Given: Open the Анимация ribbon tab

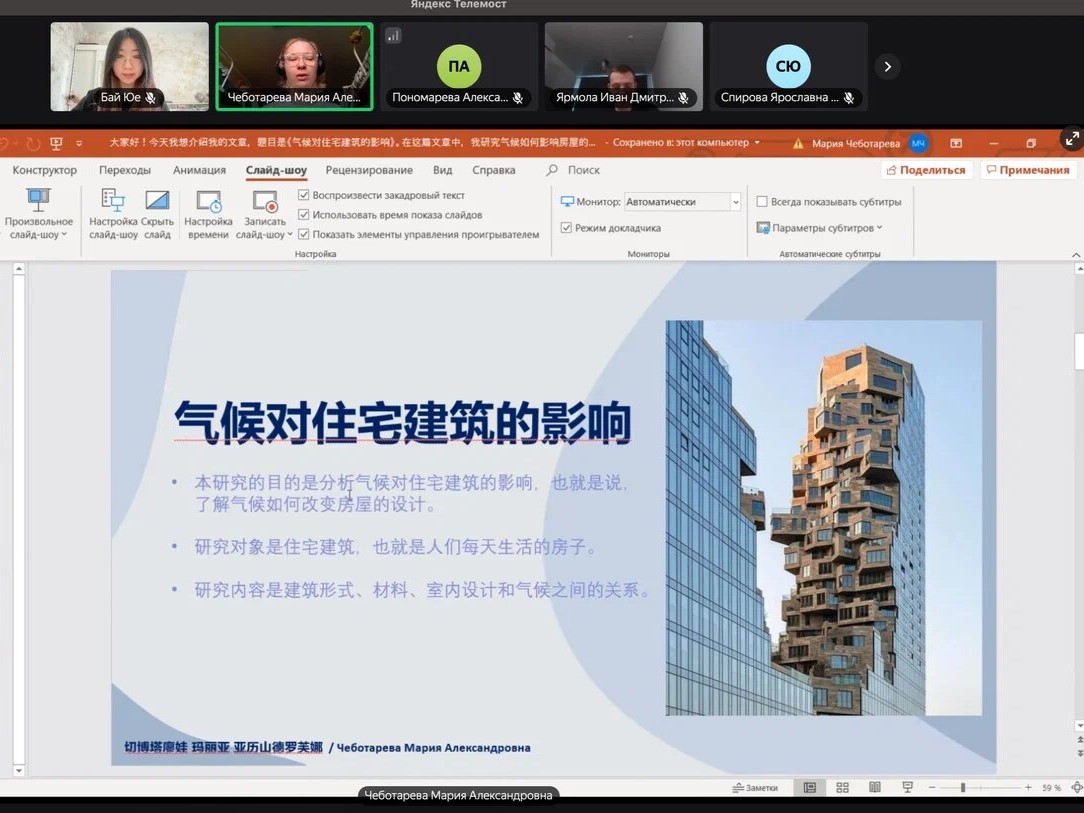Looking at the screenshot, I should pos(199,170).
